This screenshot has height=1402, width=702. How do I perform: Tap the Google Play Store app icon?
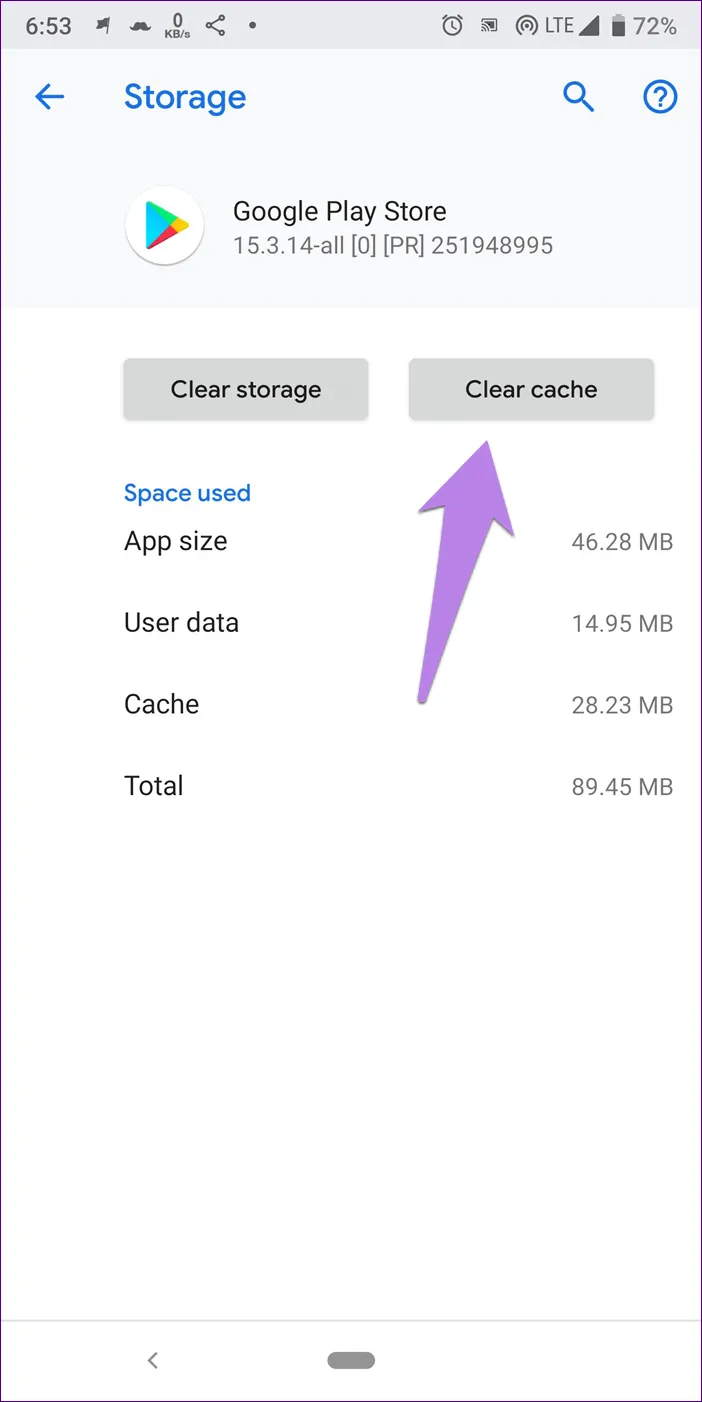coord(165,226)
